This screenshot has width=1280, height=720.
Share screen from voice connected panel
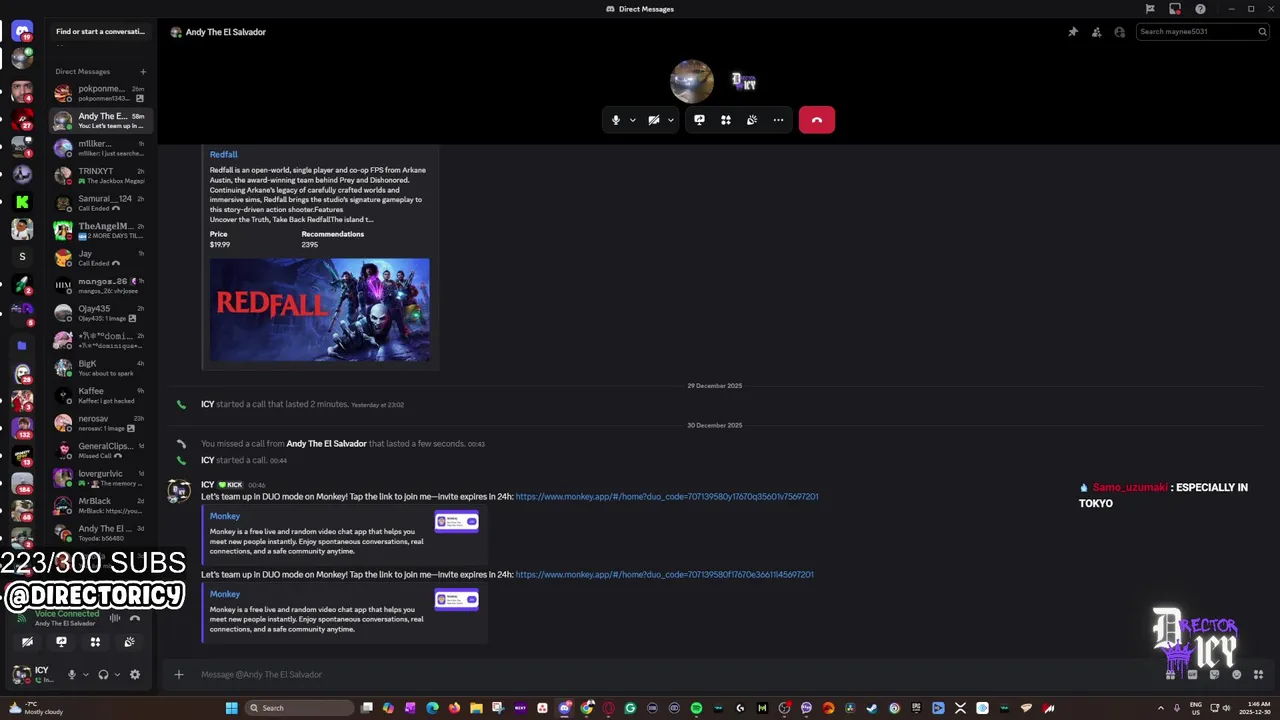click(x=61, y=642)
